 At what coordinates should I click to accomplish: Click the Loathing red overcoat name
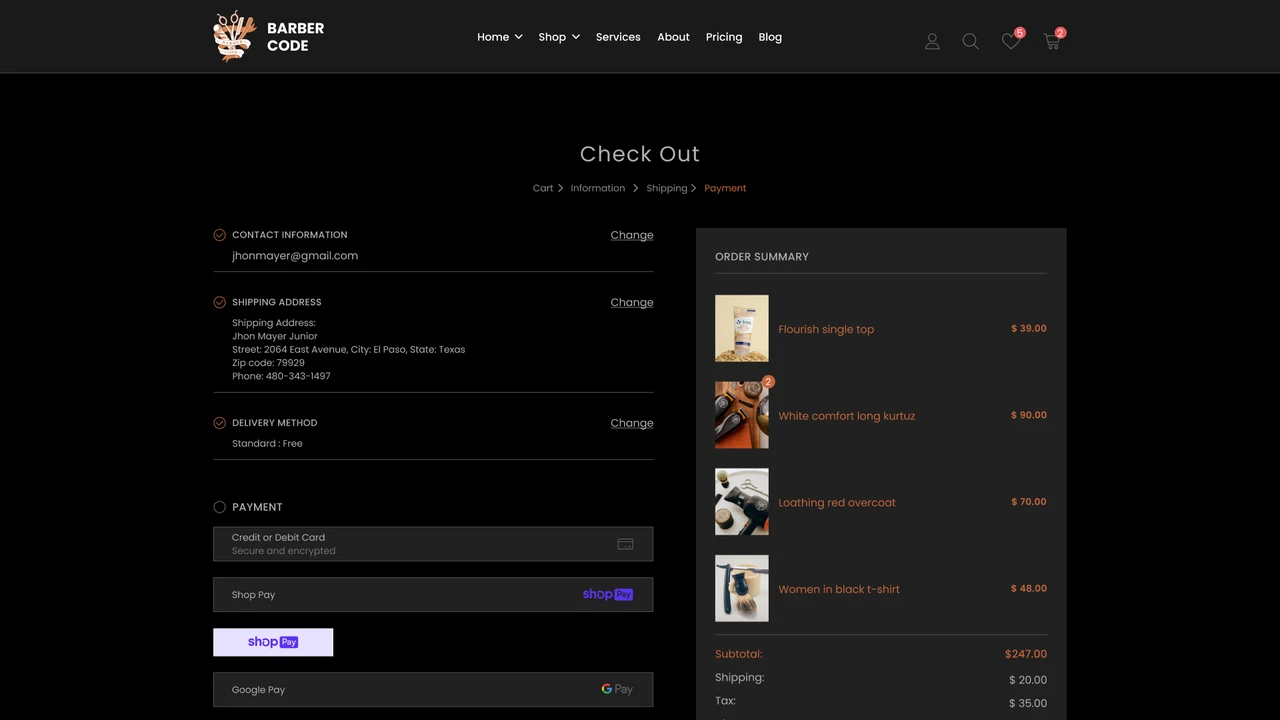pyautogui.click(x=837, y=503)
